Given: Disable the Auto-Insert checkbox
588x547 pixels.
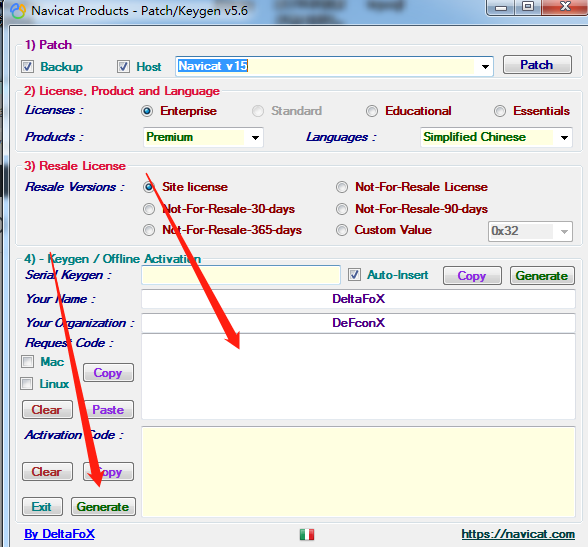Looking at the screenshot, I should [x=354, y=275].
